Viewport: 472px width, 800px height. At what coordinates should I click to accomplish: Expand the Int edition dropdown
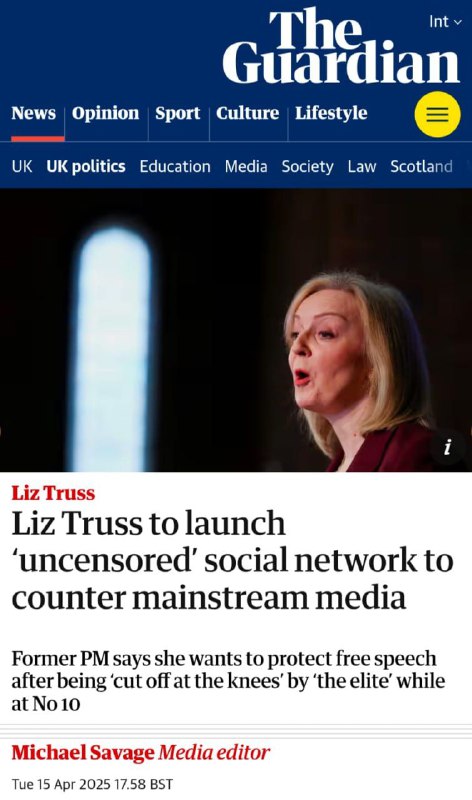[445, 21]
